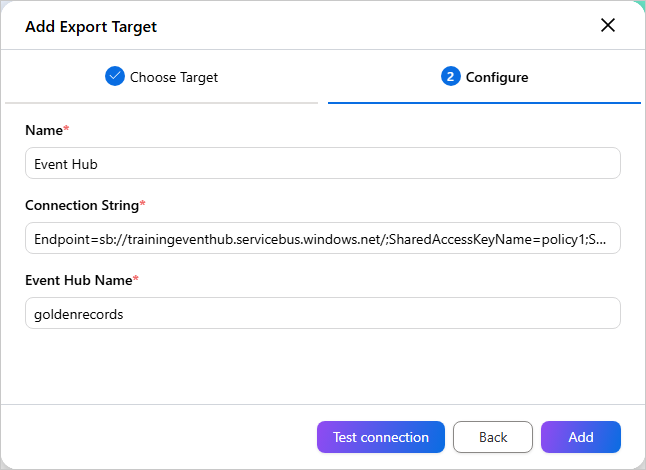Click the Add Export Target title
This screenshot has height=470, width=646.
pyautogui.click(x=91, y=27)
